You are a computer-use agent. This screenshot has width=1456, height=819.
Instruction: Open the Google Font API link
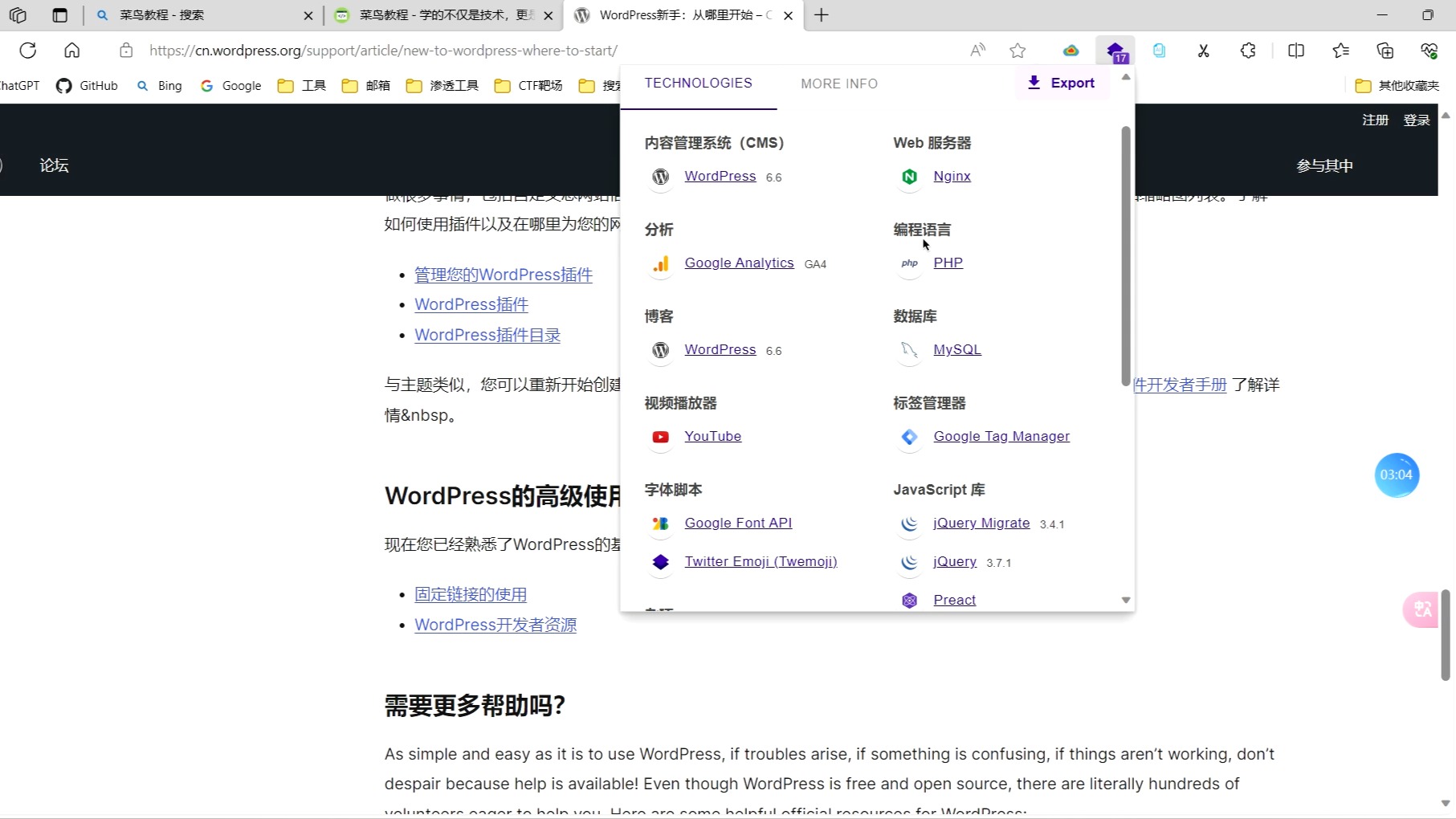[x=738, y=523]
